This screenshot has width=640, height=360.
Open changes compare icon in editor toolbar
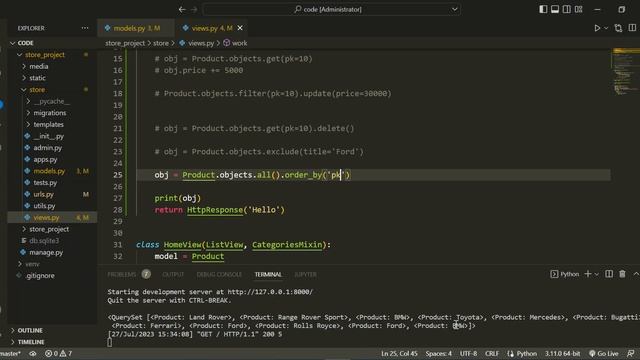coord(618,28)
